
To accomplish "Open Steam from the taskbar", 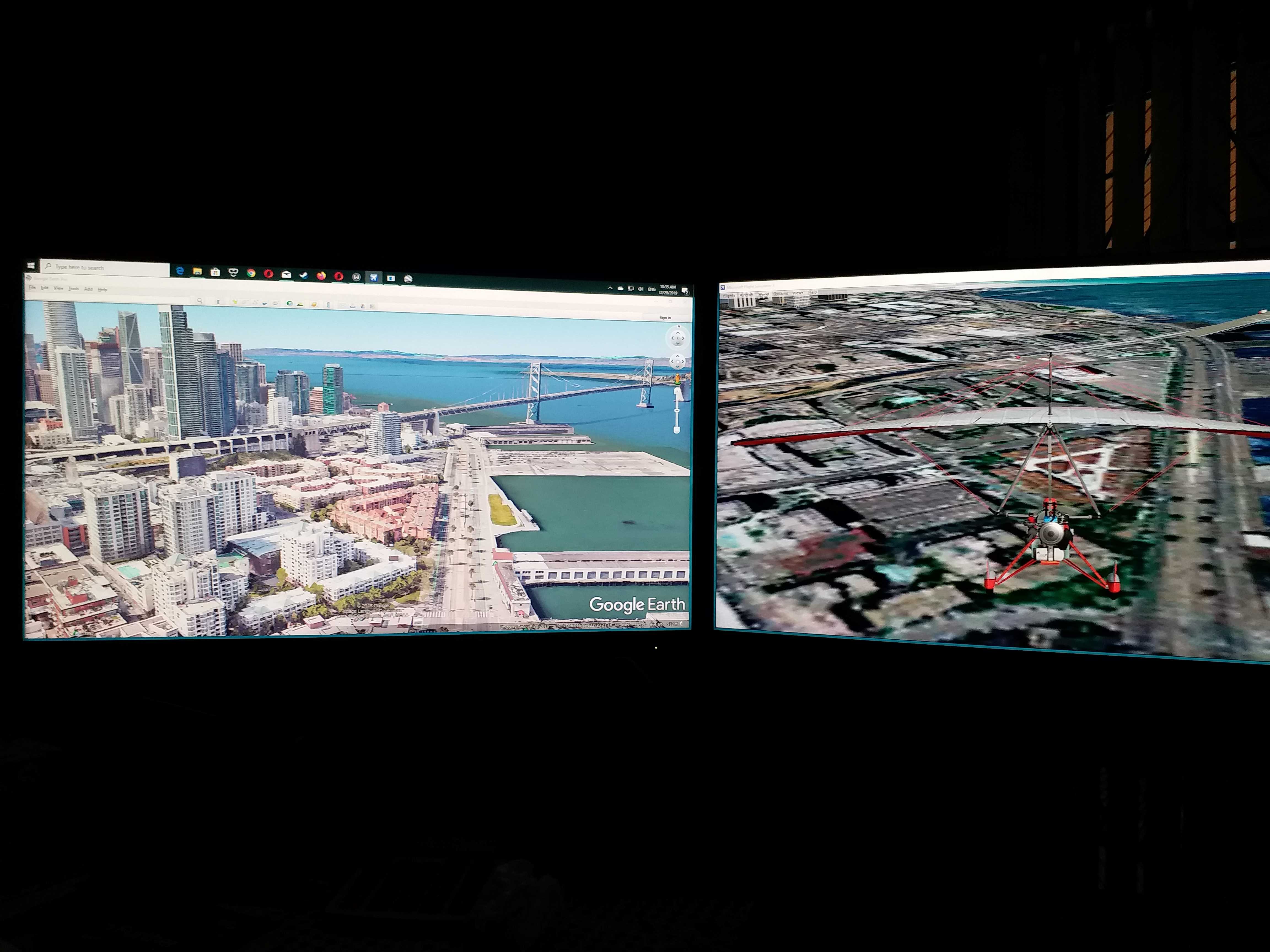I will (304, 275).
